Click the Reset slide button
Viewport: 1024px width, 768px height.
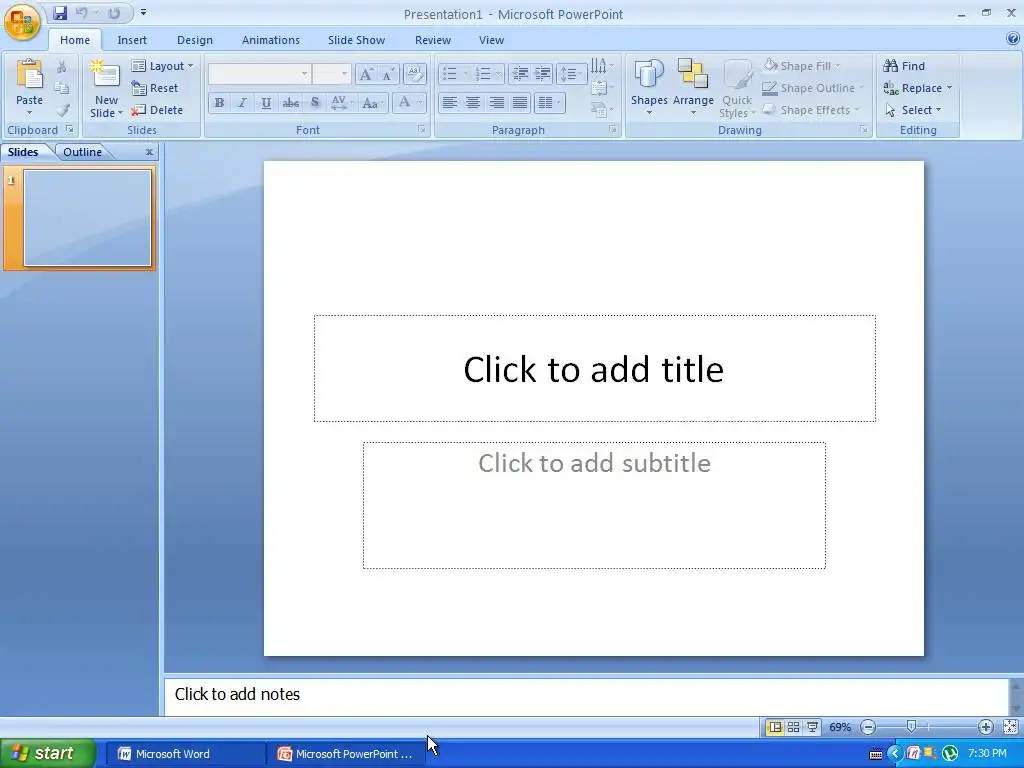(155, 88)
